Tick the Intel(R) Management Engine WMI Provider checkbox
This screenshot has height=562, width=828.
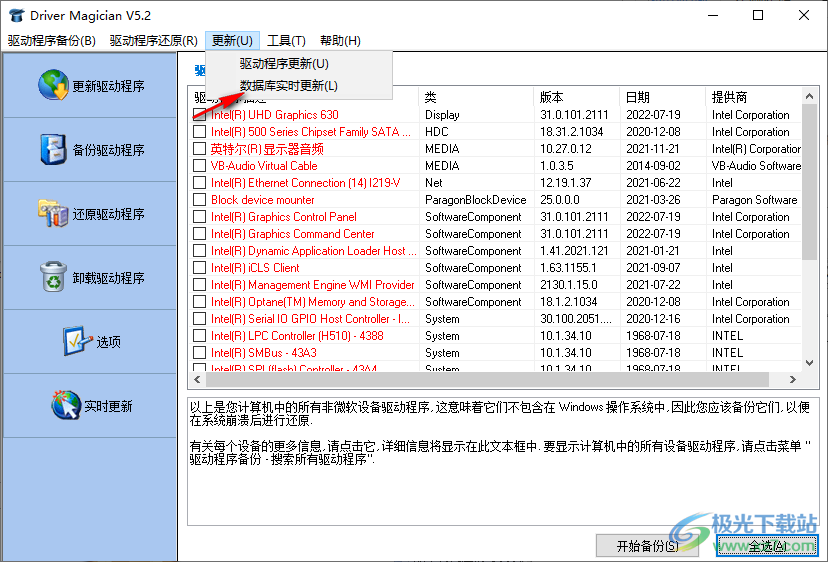tap(200, 285)
